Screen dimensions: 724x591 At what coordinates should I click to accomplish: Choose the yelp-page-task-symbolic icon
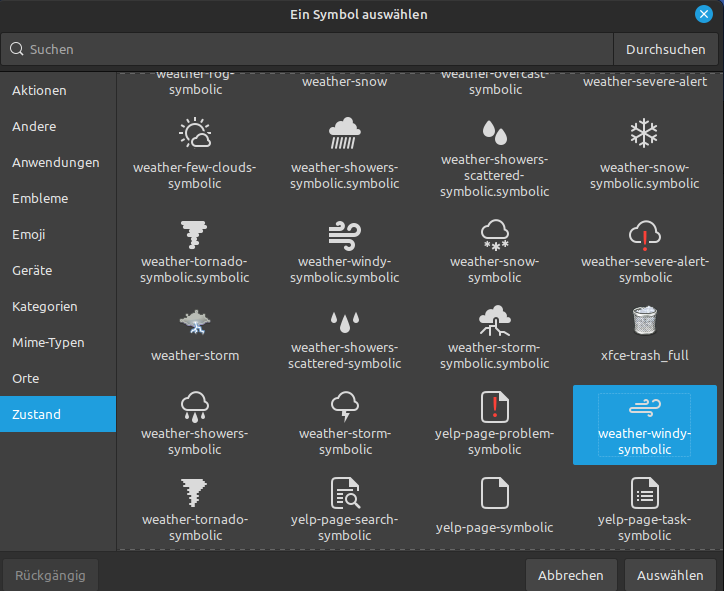click(x=644, y=494)
